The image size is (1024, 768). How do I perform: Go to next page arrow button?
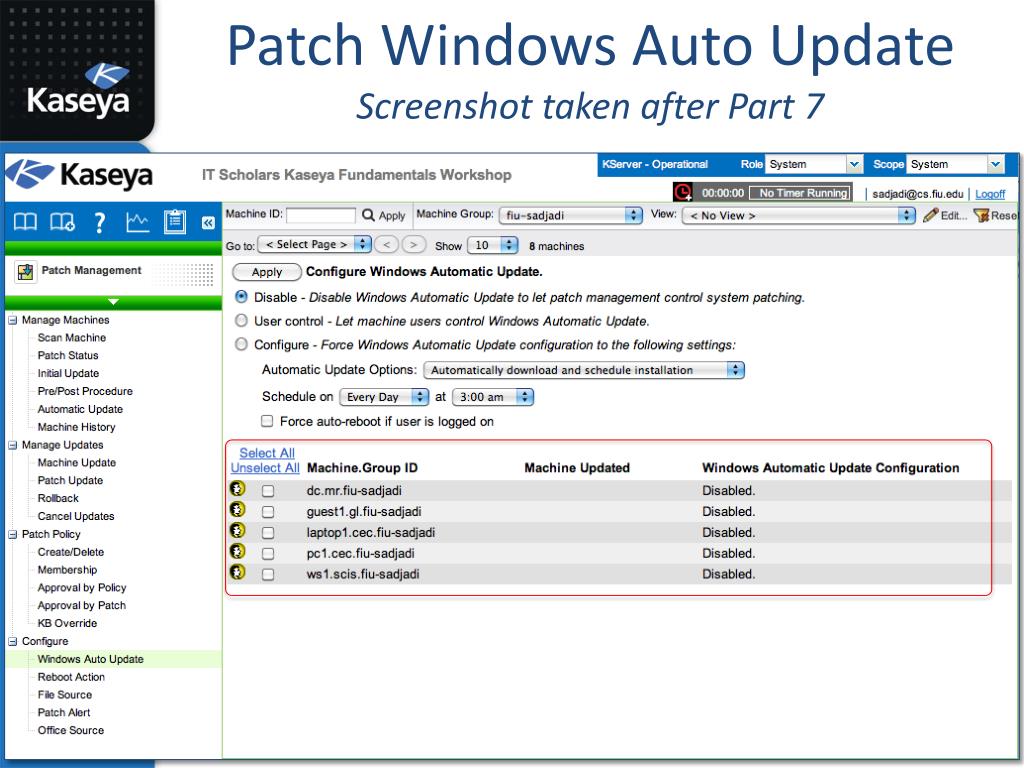point(413,244)
